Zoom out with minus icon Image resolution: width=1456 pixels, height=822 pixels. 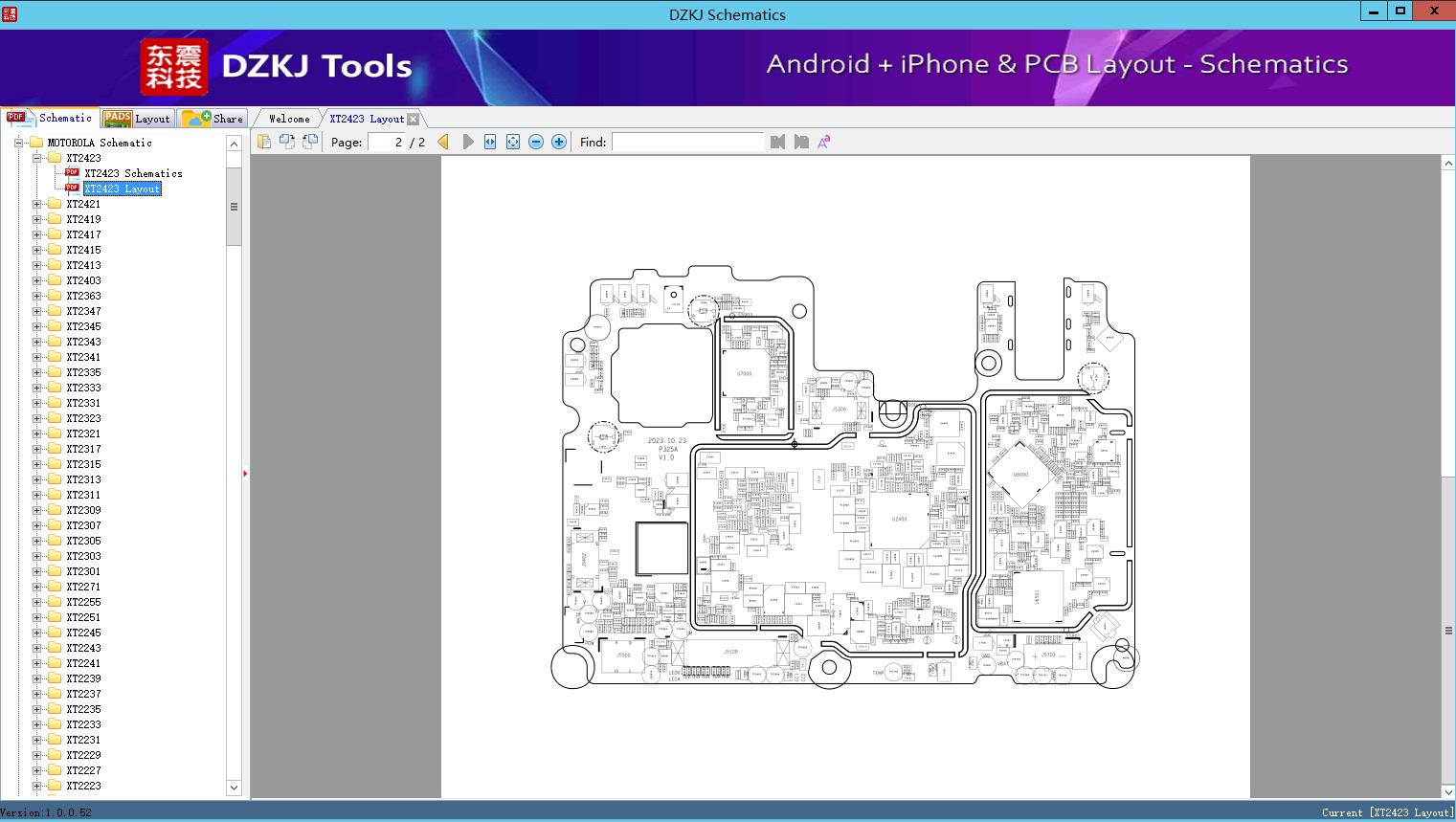pos(536,142)
